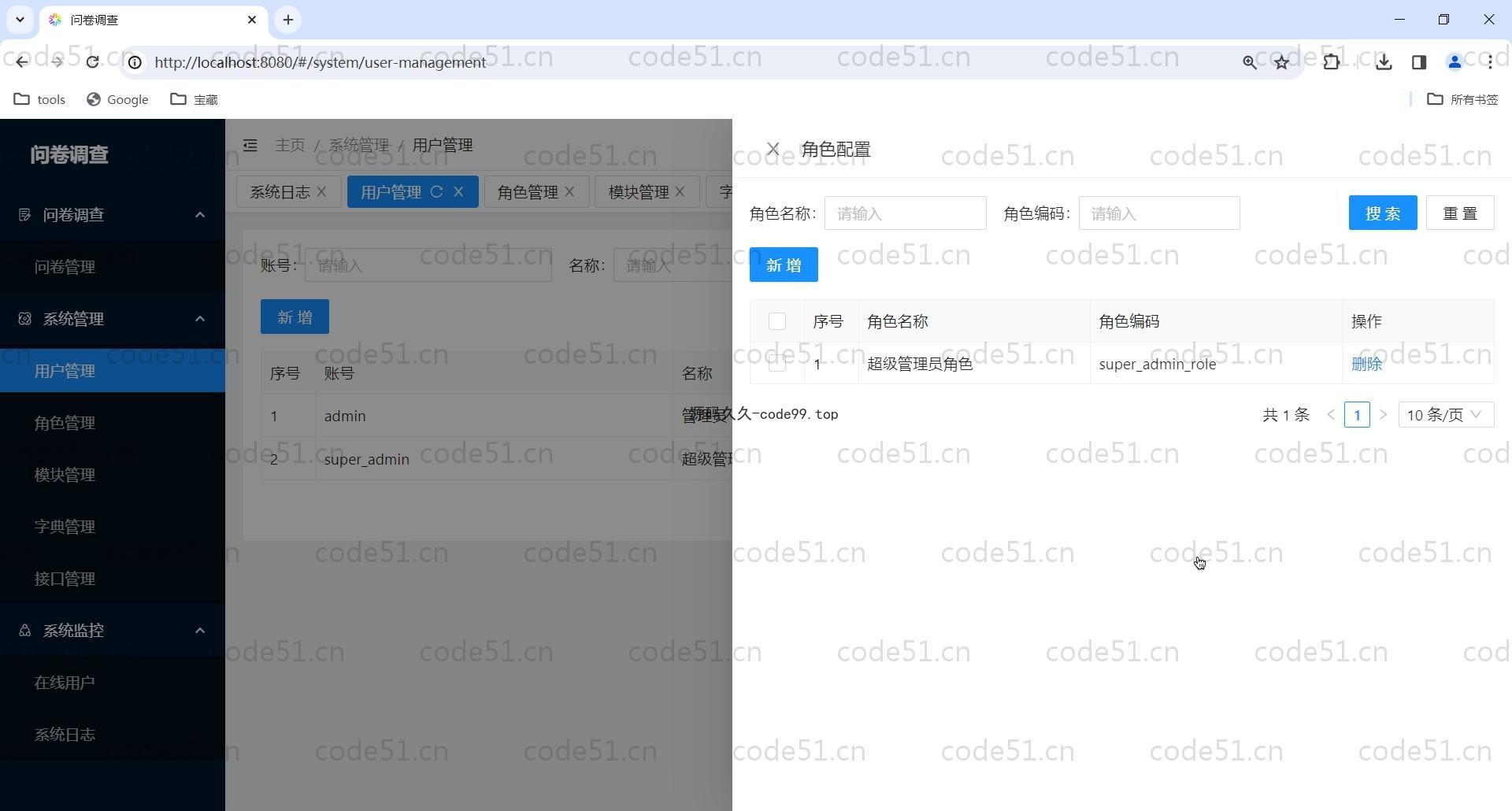Close the 角色配置 drawer with X icon
Screen dimensions: 1512x811
773,149
